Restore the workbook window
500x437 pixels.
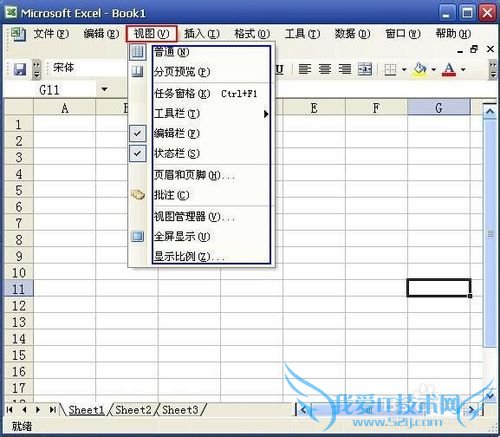[474, 49]
